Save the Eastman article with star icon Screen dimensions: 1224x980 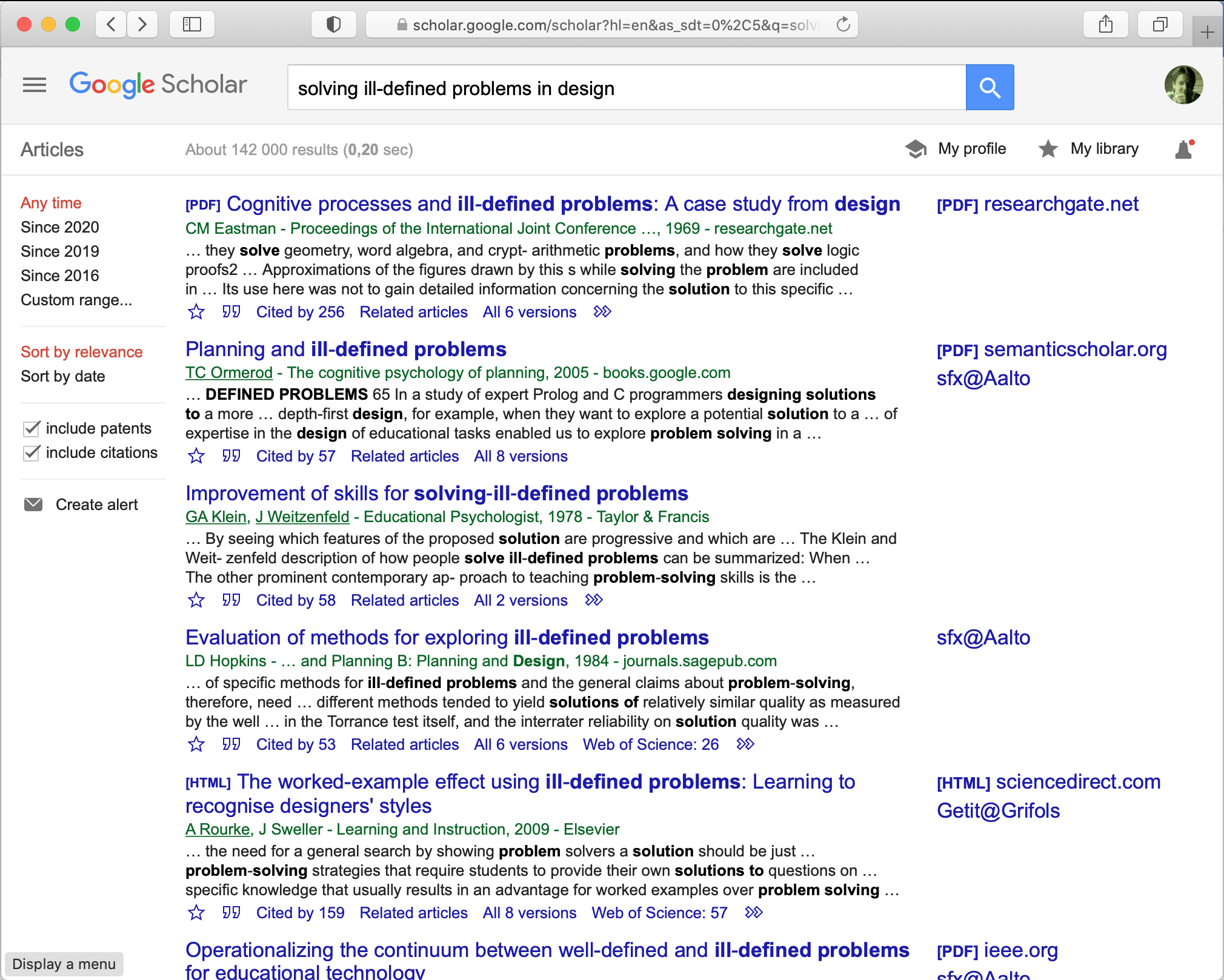point(196,312)
